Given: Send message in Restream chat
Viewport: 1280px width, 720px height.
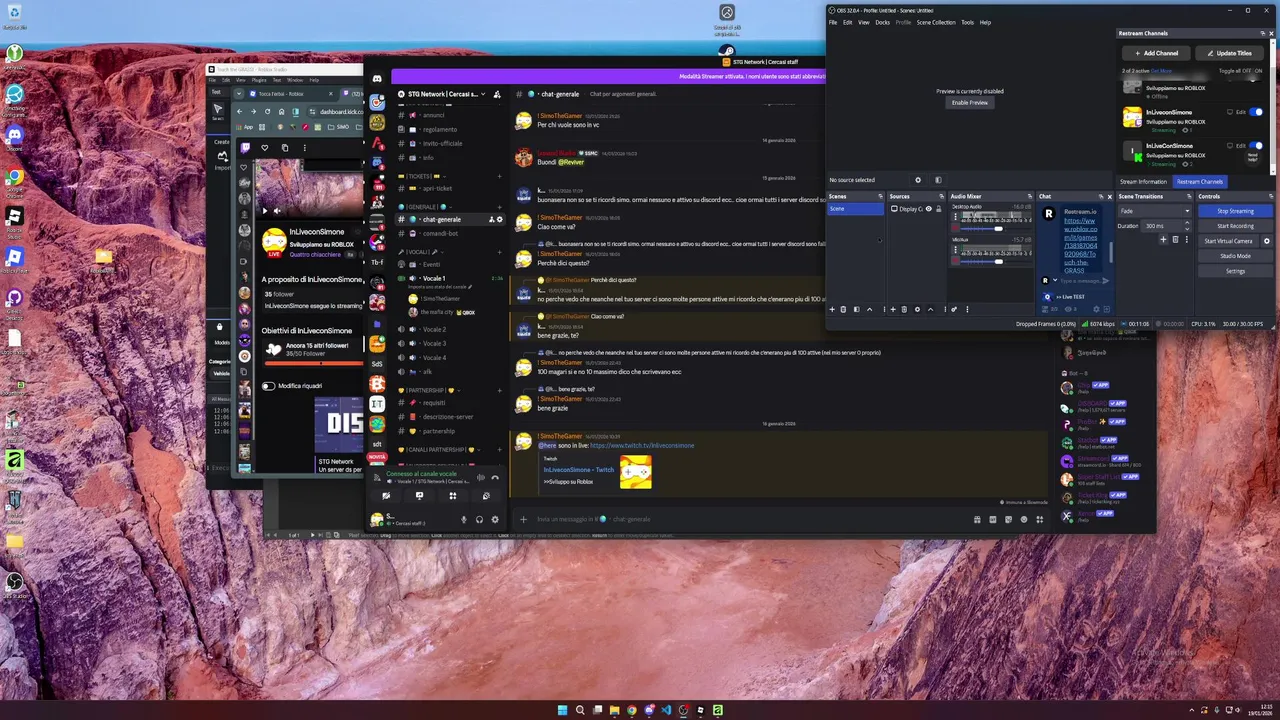Looking at the screenshot, I should [1106, 281].
